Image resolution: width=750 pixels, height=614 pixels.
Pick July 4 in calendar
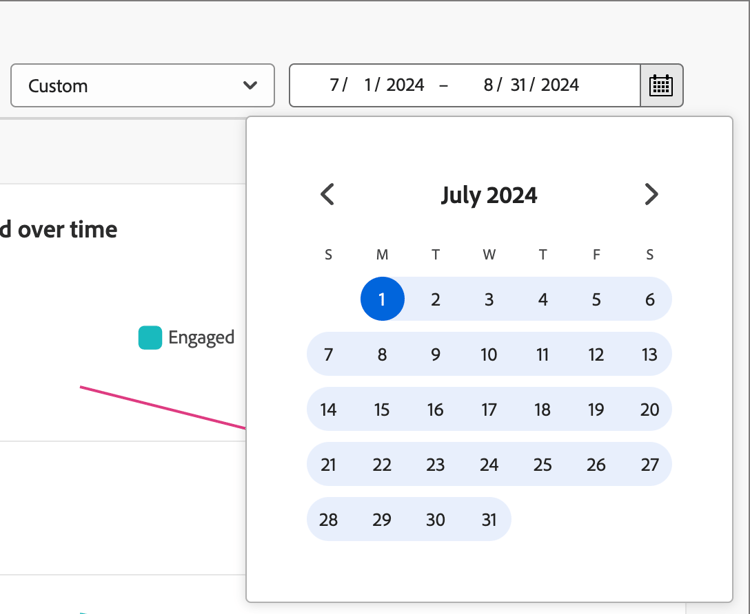coord(542,299)
